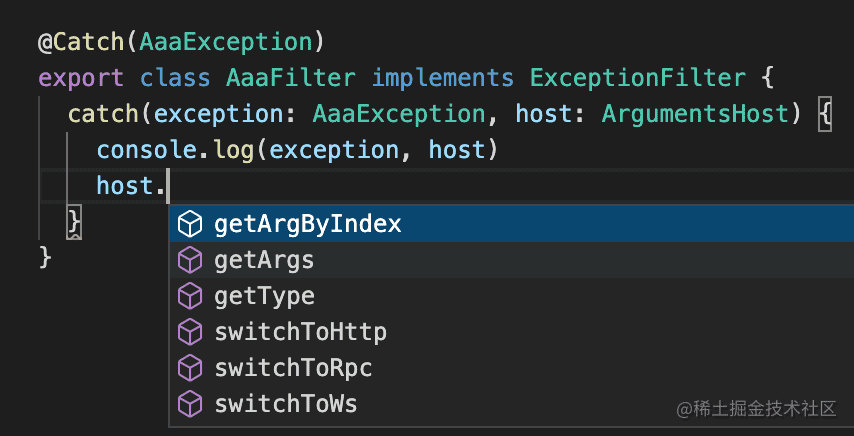This screenshot has width=854, height=436.
Task: Click the ArgumentsHost type annotation
Action: [695, 114]
